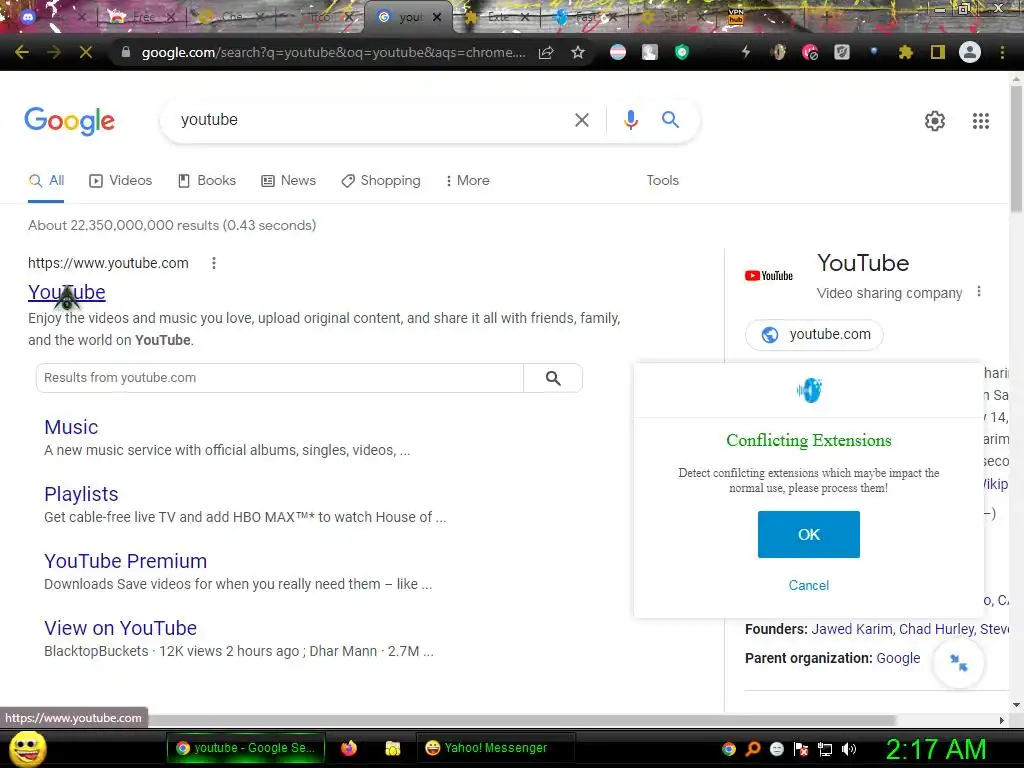Submit search with the magnifier icon
Viewport: 1024px width, 768px height.
coord(671,120)
